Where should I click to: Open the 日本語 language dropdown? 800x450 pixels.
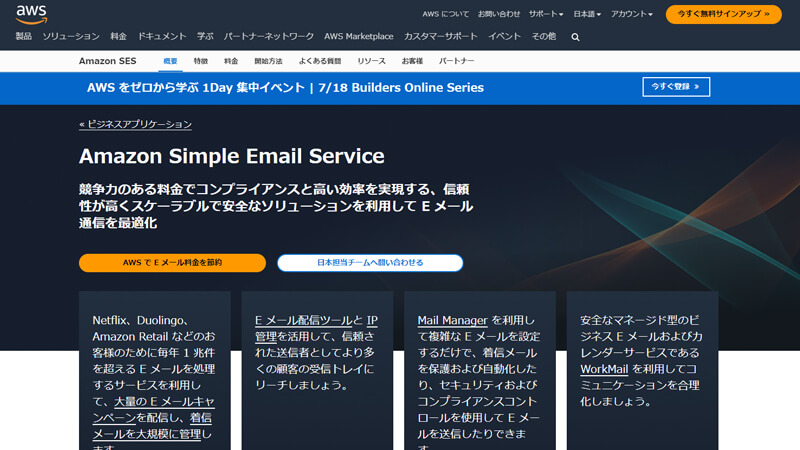(587, 14)
